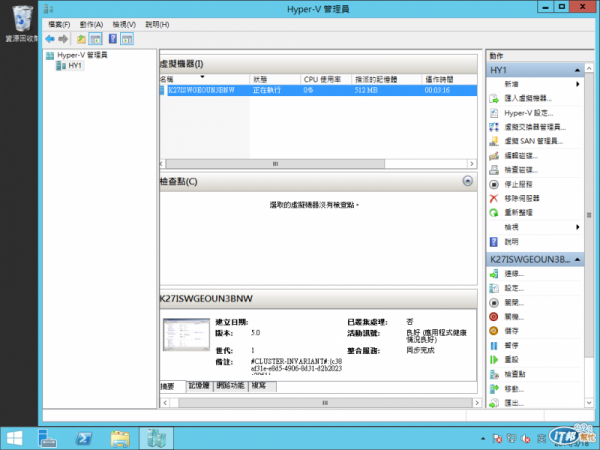Click 暫停 (Pause) VM action
Image resolution: width=600 pixels, height=450 pixels.
pyautogui.click(x=511, y=346)
